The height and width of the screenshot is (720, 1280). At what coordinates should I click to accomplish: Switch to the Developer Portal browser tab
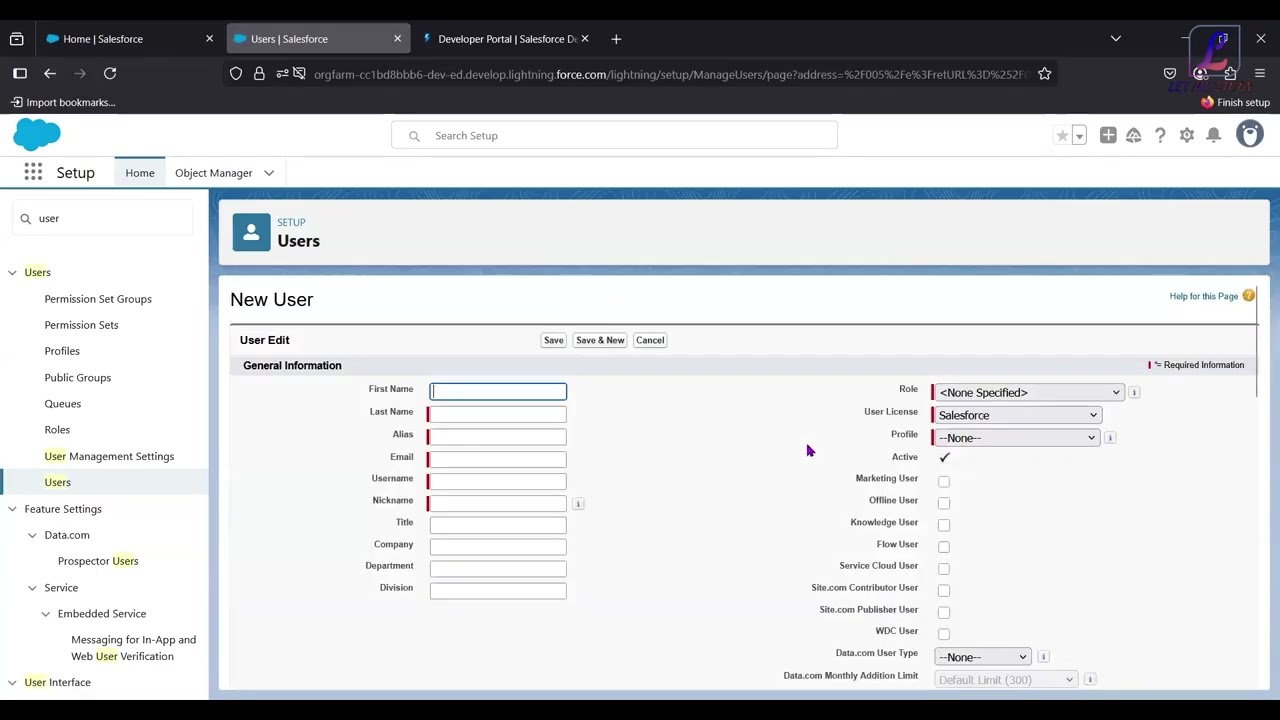(x=508, y=39)
